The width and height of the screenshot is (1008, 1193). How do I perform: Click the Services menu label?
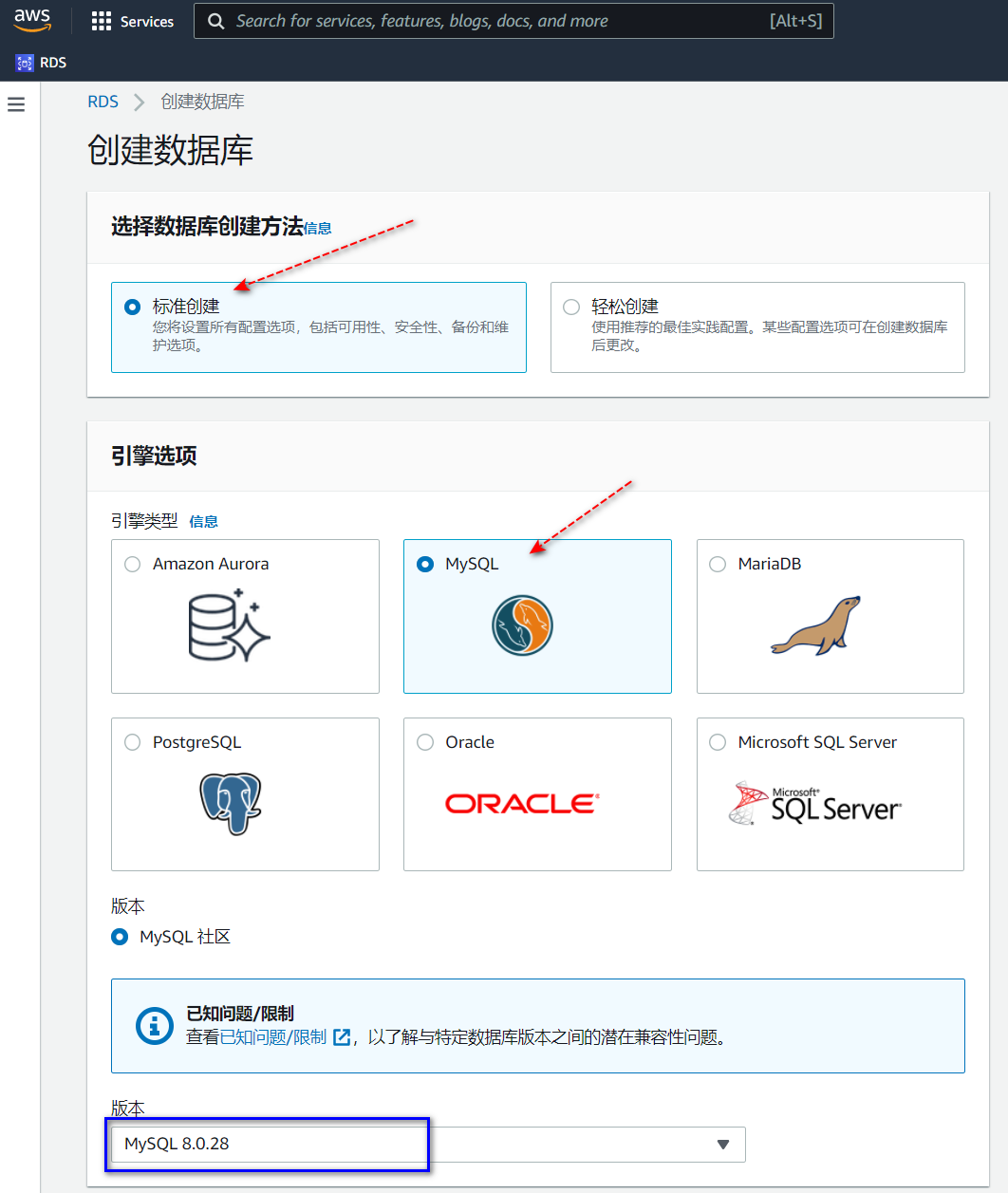147,21
